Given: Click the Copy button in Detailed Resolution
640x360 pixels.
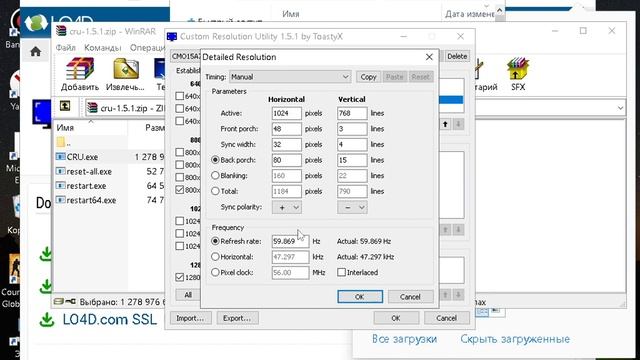Looking at the screenshot, I should coord(368,77).
